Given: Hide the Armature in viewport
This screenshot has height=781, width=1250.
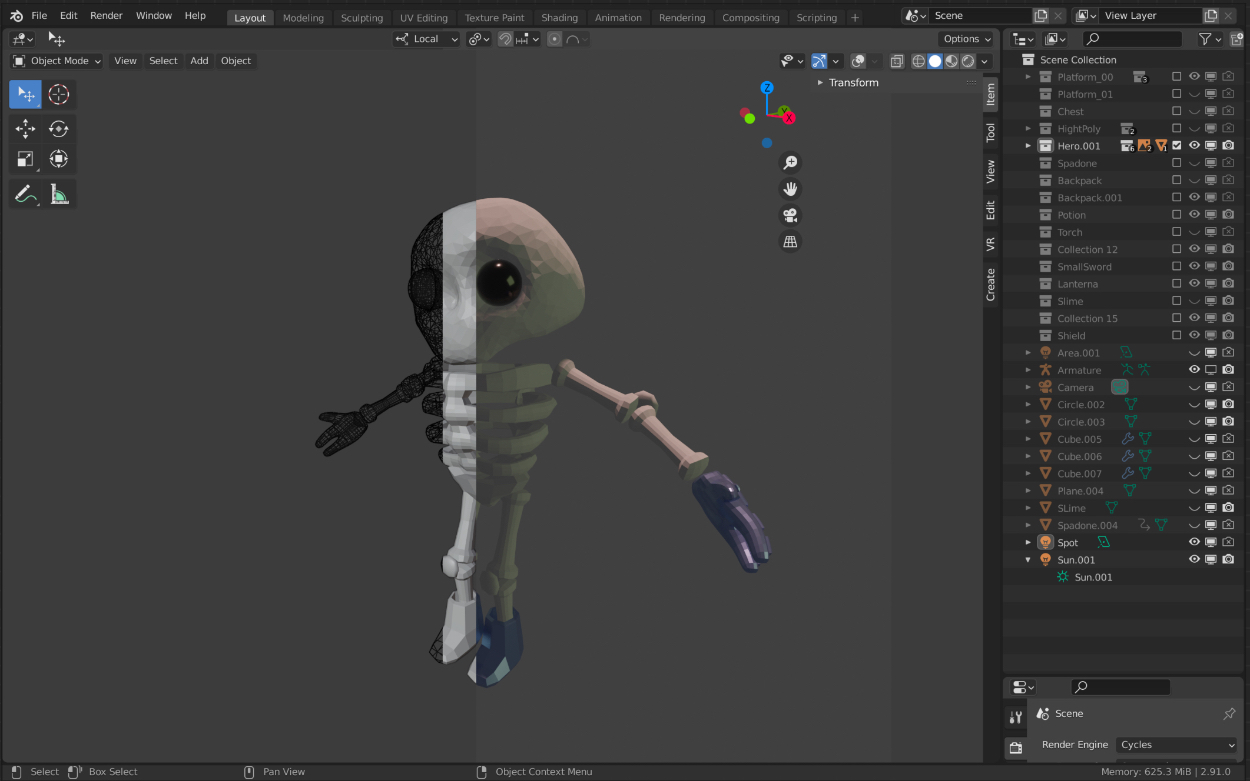Looking at the screenshot, I should tap(1194, 370).
